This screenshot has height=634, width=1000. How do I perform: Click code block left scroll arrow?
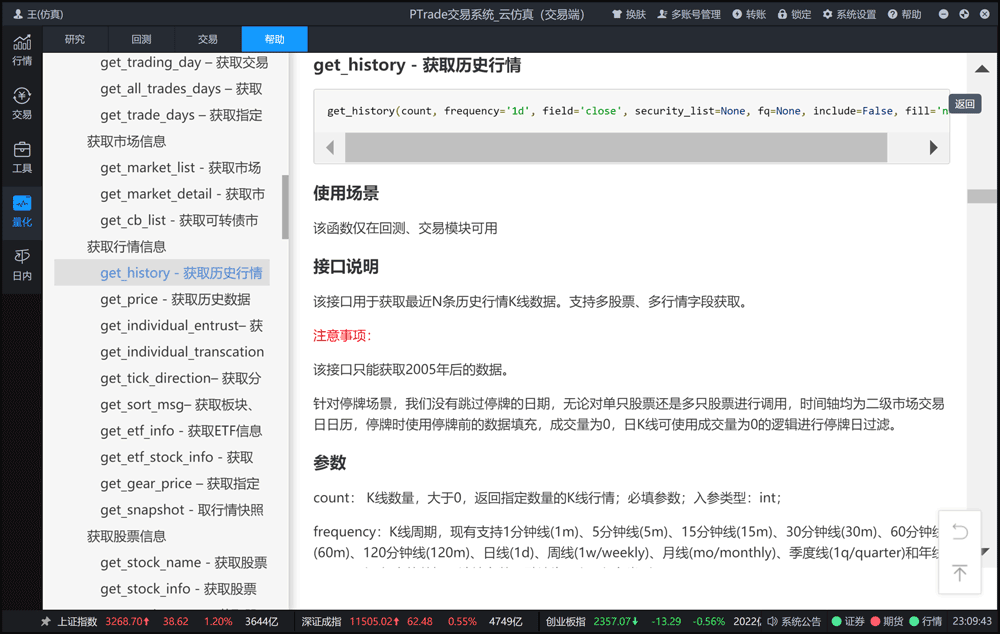click(330, 148)
